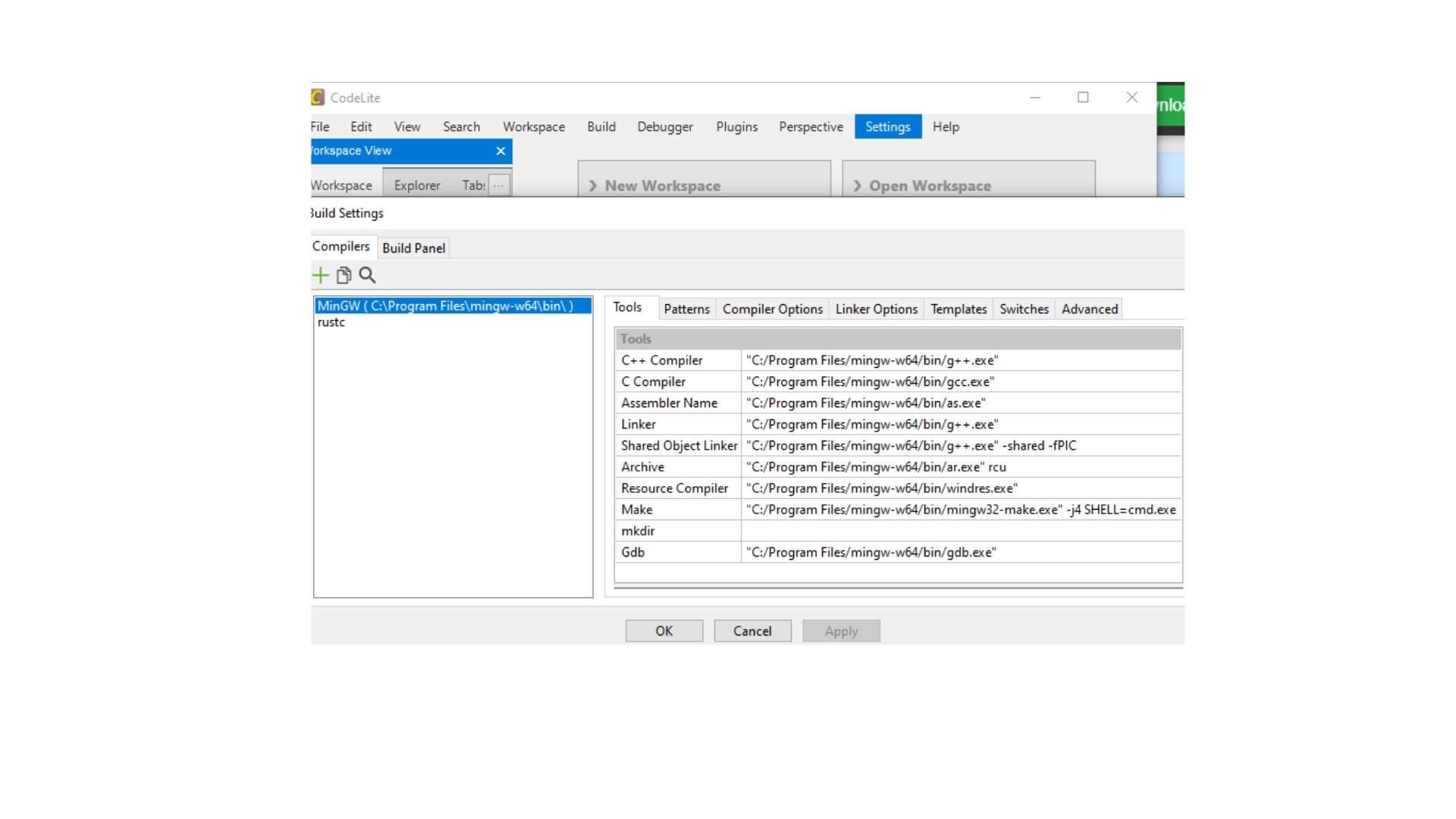The width and height of the screenshot is (1456, 819).
Task: Select the Build Panel tab
Action: (413, 248)
